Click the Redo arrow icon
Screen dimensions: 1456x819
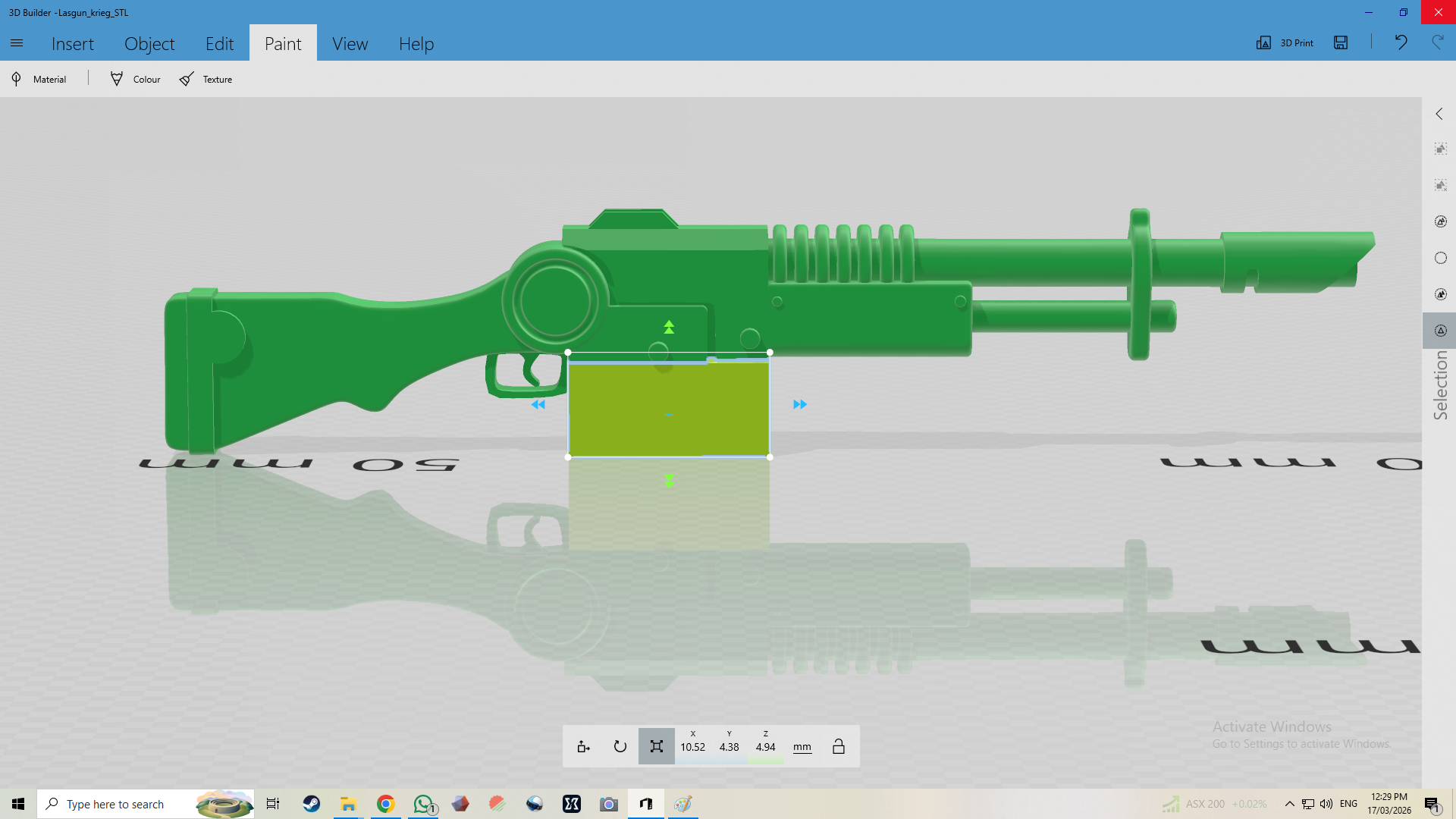pyautogui.click(x=1437, y=43)
